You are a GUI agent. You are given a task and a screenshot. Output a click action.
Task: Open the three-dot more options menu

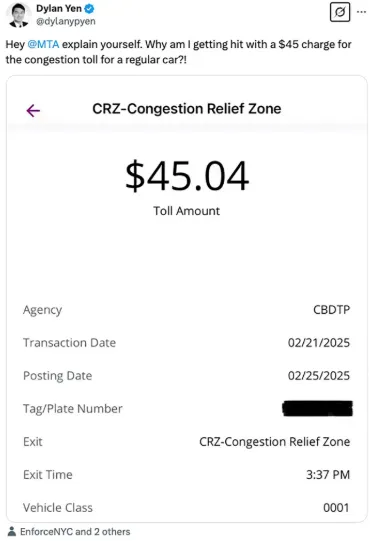361,12
